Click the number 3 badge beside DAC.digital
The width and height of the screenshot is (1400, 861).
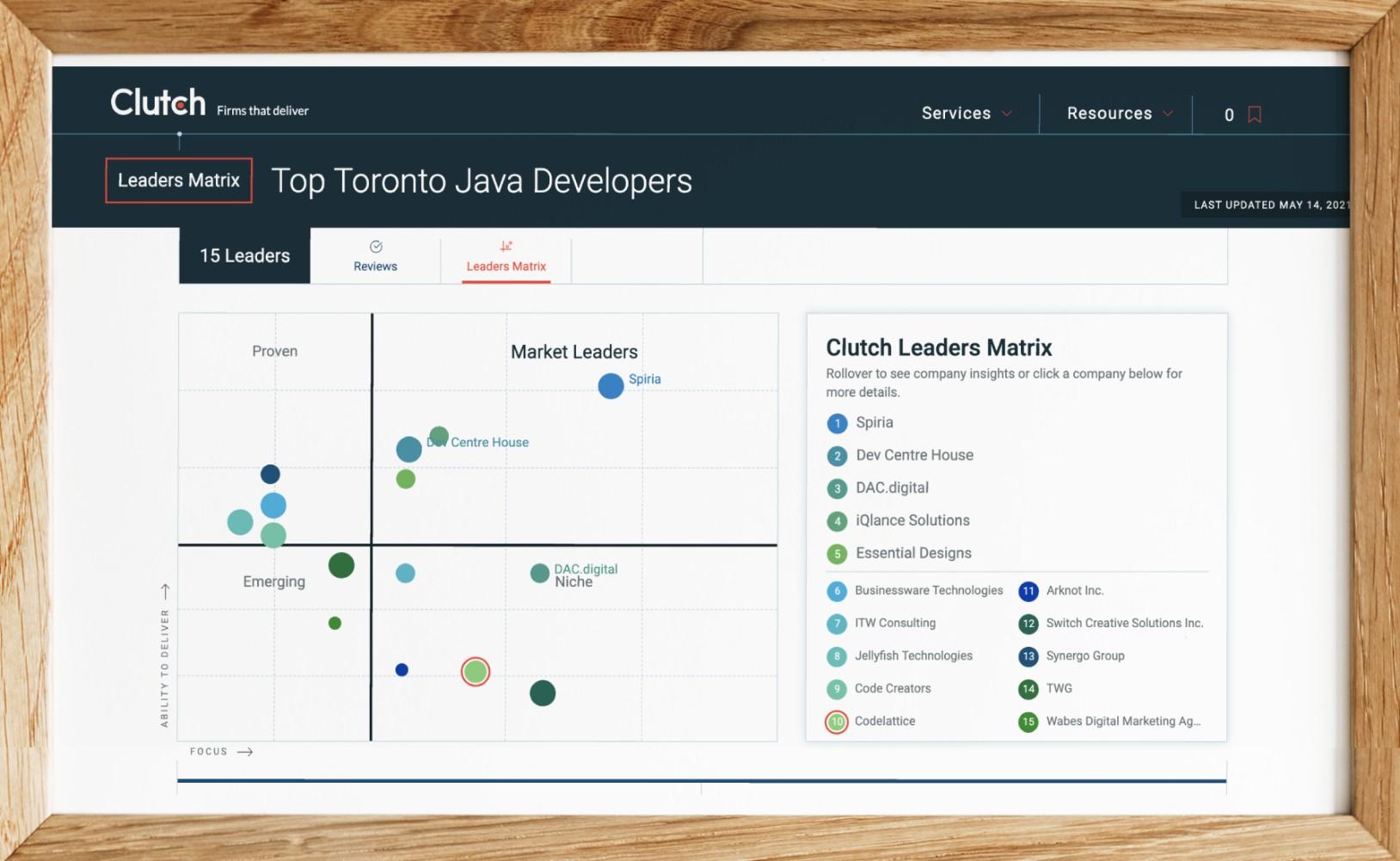(x=838, y=489)
